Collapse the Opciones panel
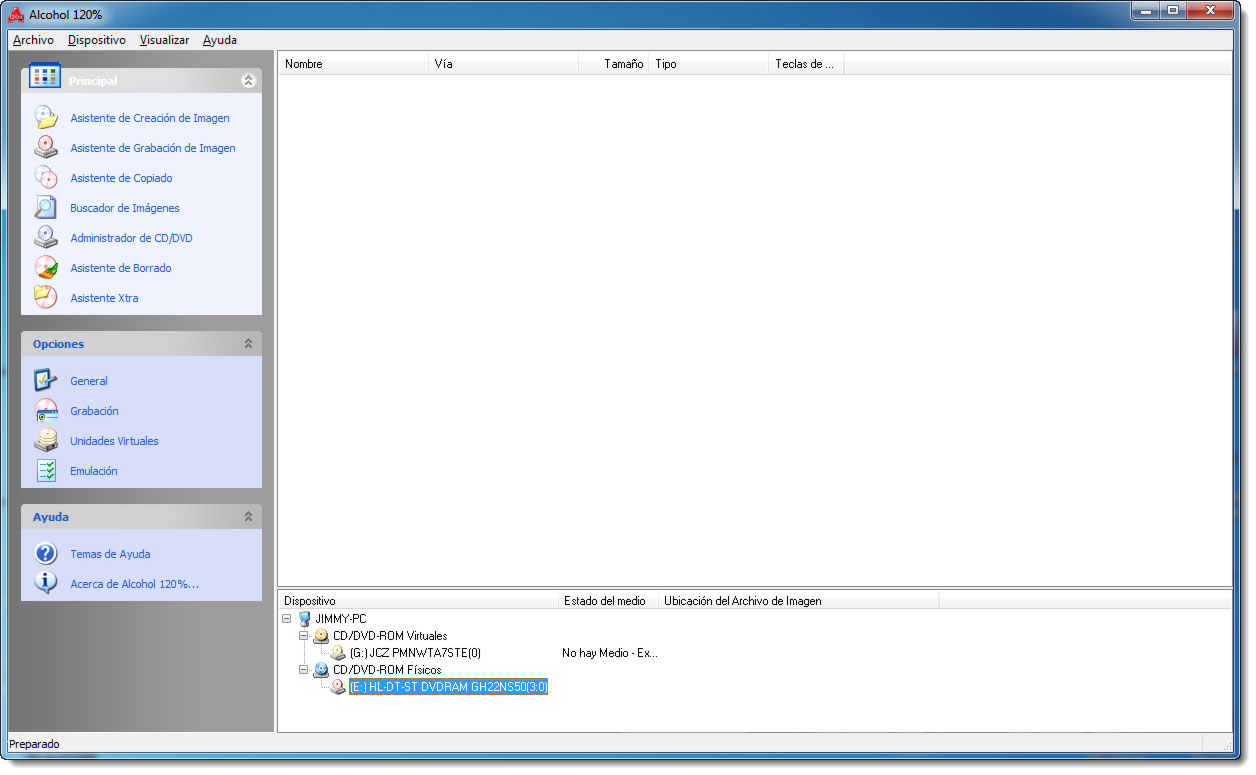The image size is (1256, 775). click(248, 344)
